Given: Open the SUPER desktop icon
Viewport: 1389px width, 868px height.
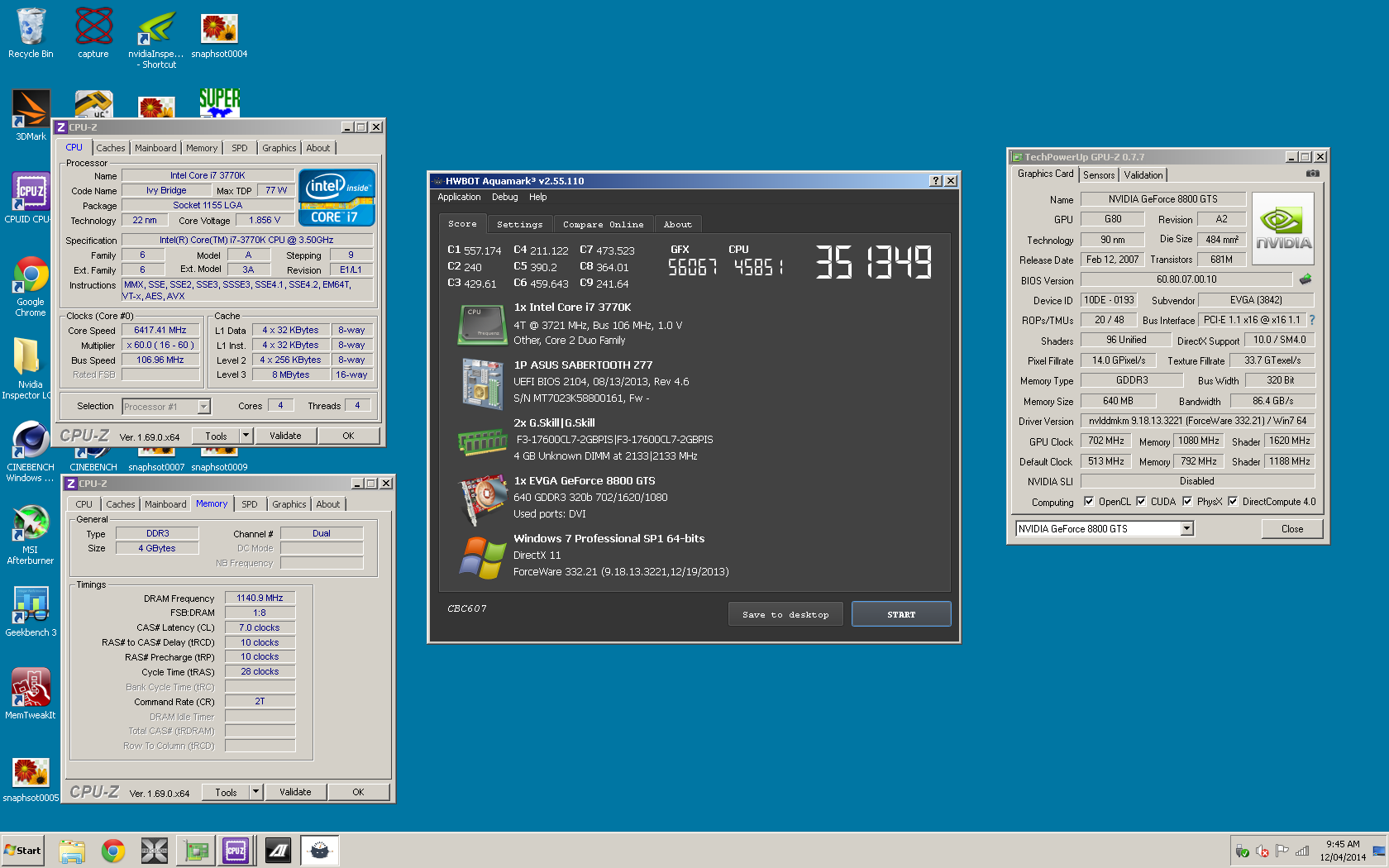Looking at the screenshot, I should point(219,103).
